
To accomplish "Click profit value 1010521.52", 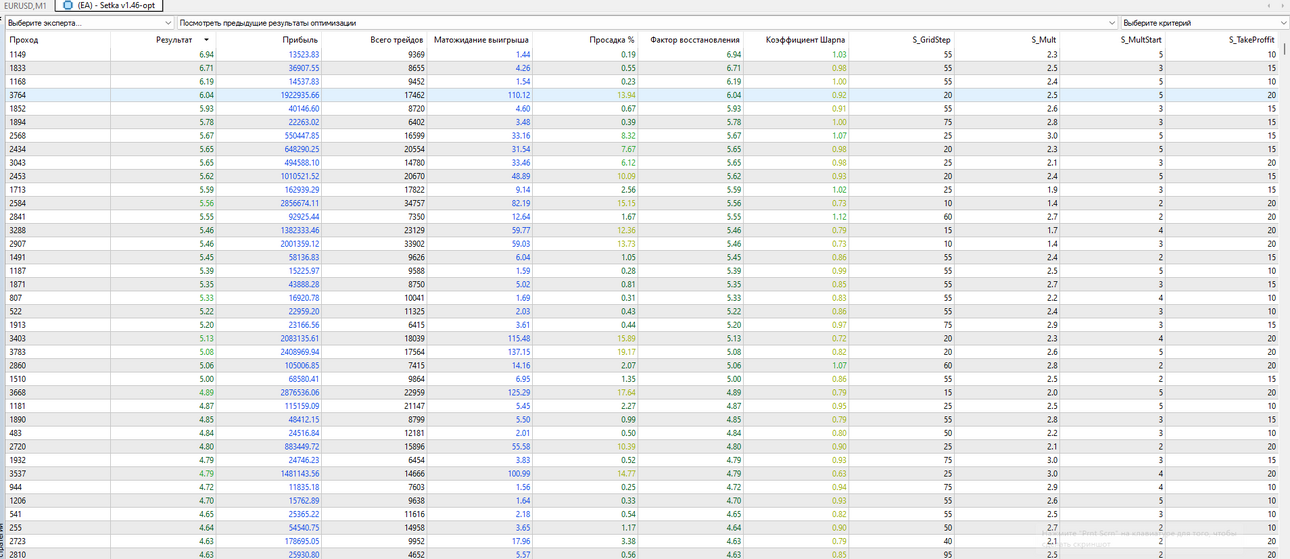I will tap(298, 176).
